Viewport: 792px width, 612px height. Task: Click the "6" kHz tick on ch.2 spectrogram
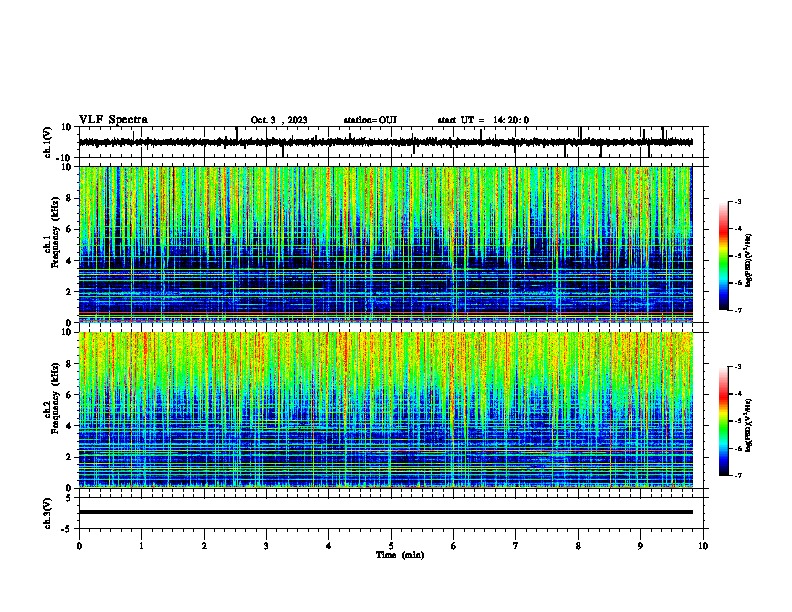(x=70, y=395)
